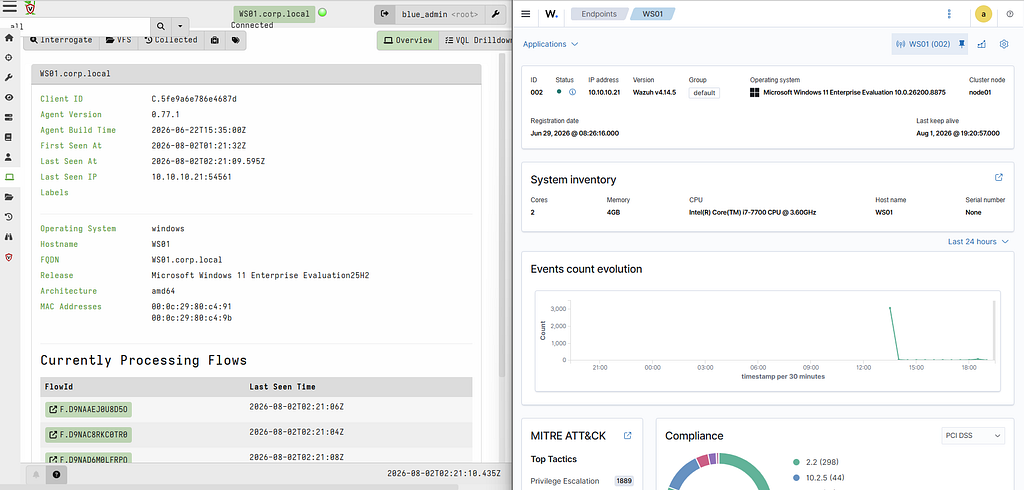Select Host Information laptop icon in sidebar
The width and height of the screenshot is (1024, 490).
point(8,177)
